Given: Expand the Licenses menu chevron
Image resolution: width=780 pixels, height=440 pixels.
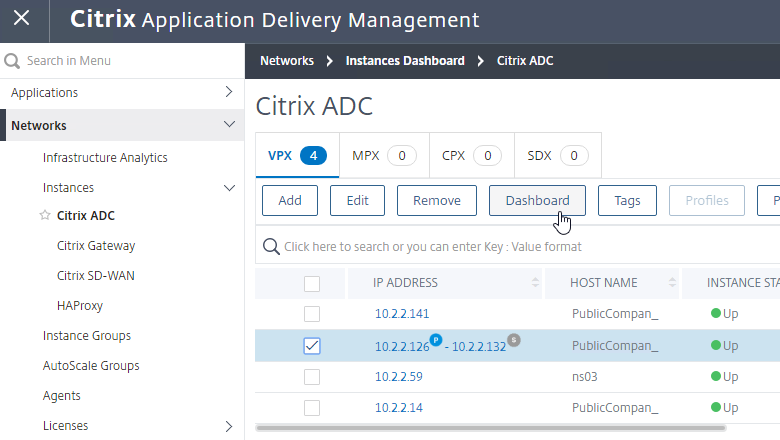Looking at the screenshot, I should tap(229, 426).
